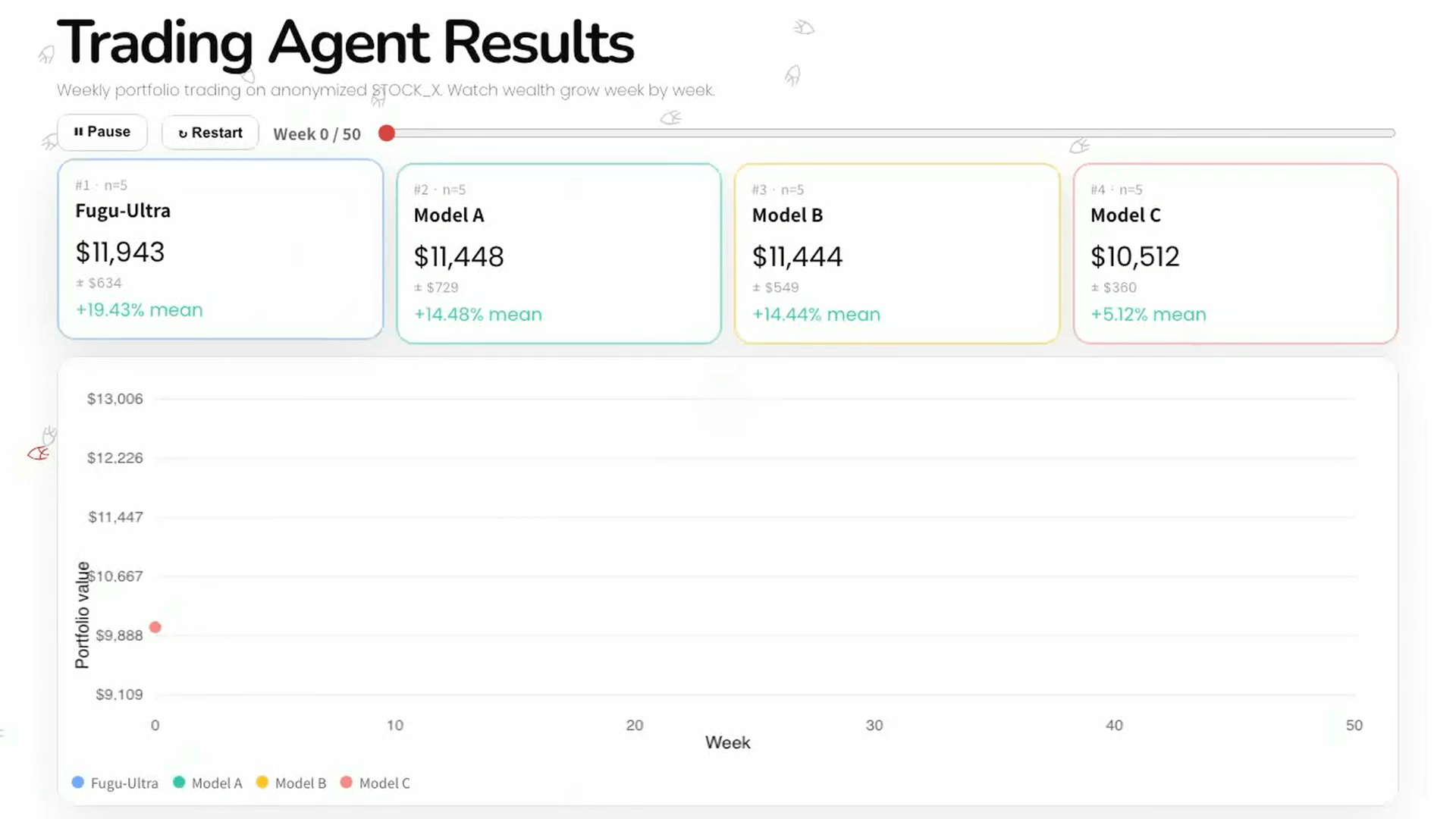The width and height of the screenshot is (1456, 819).
Task: Restart the trading simulation
Action: click(210, 133)
